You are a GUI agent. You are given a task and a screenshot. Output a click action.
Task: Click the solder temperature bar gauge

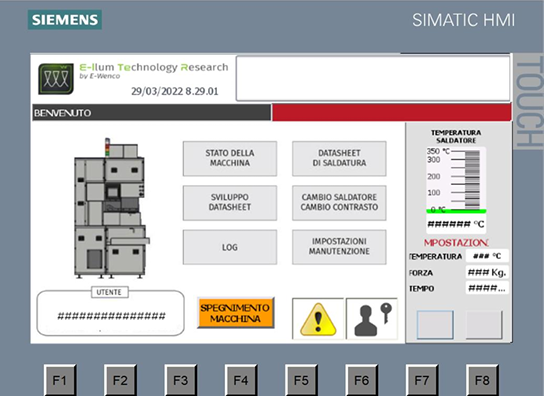click(456, 180)
